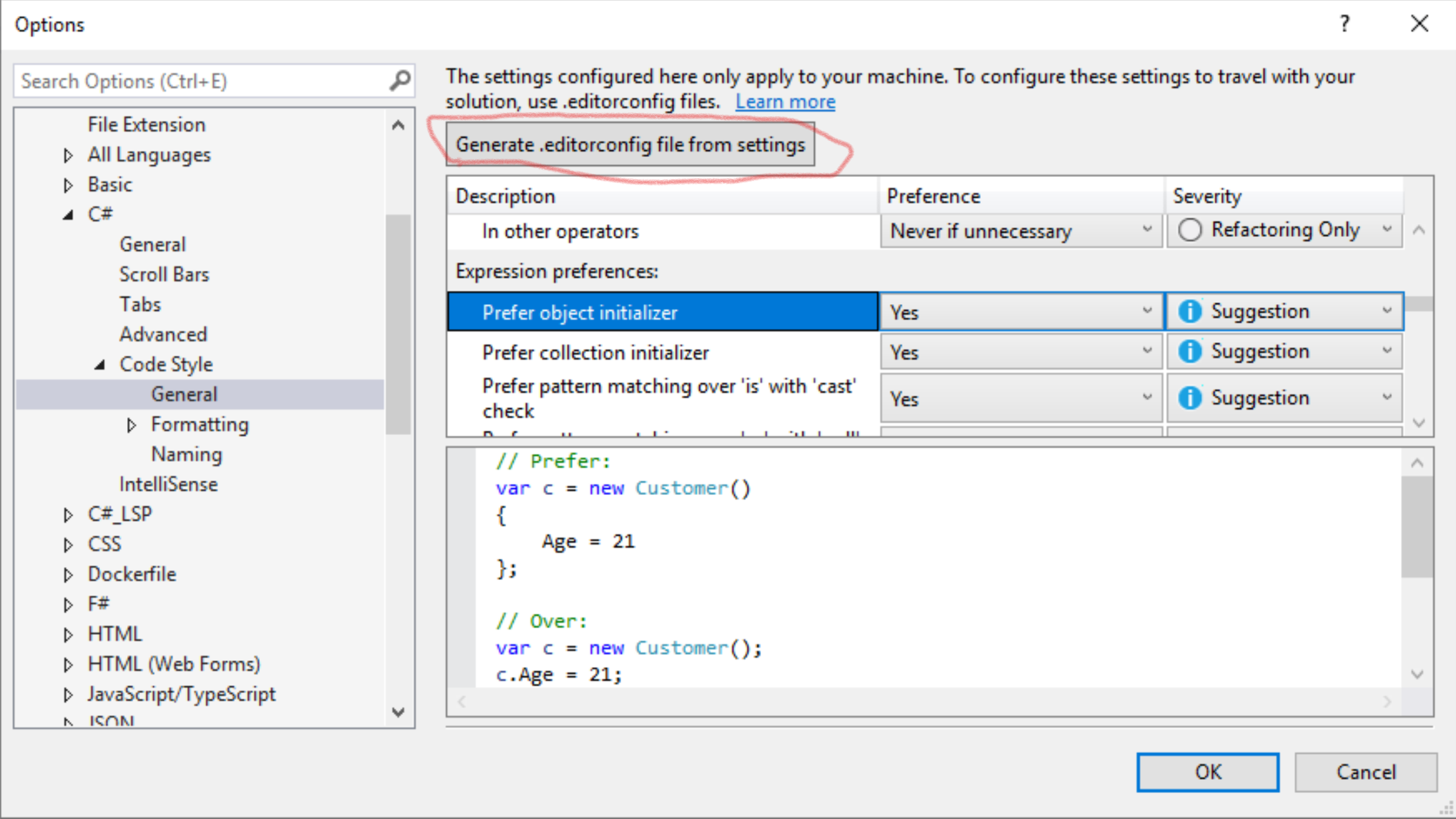Click the options tree vertical scrollbar thumb
Viewport: 1456px width, 819px height.
click(x=398, y=324)
